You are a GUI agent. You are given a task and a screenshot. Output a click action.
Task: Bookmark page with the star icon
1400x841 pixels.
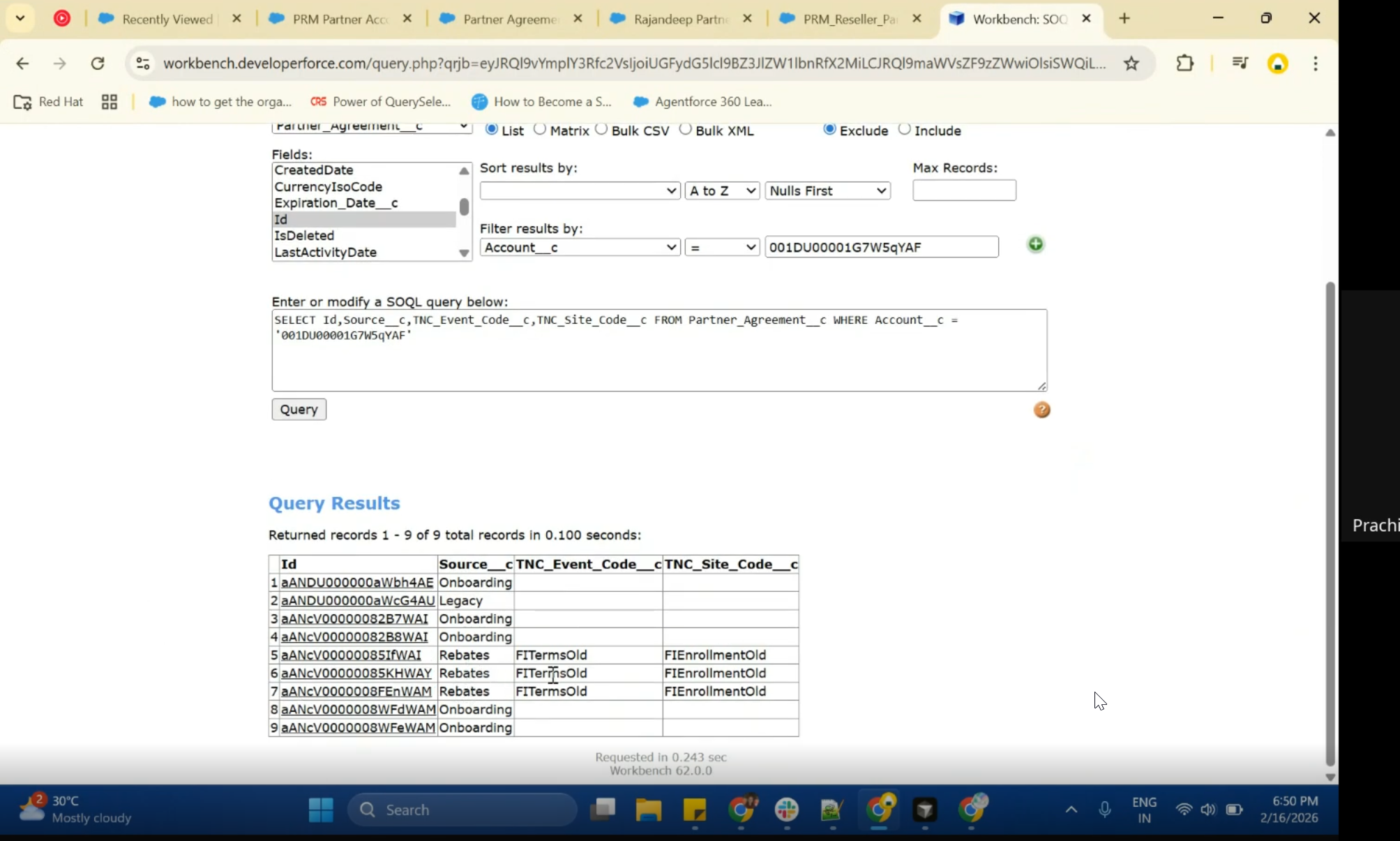pos(1131,64)
